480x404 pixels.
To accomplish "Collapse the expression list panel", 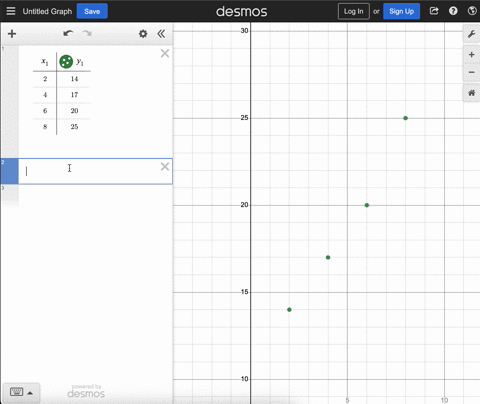I will tap(161, 34).
